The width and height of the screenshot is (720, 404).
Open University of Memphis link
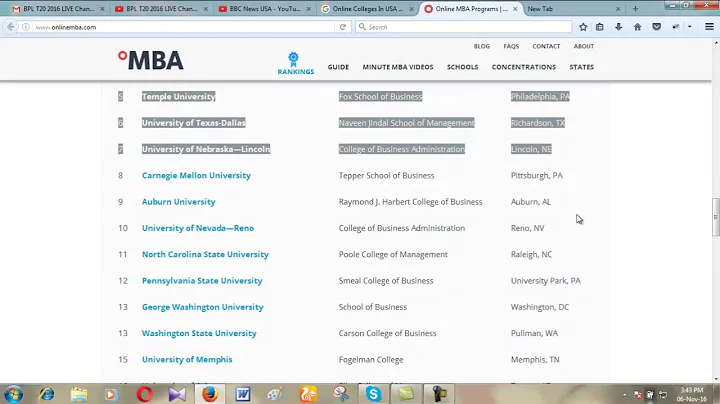187,359
